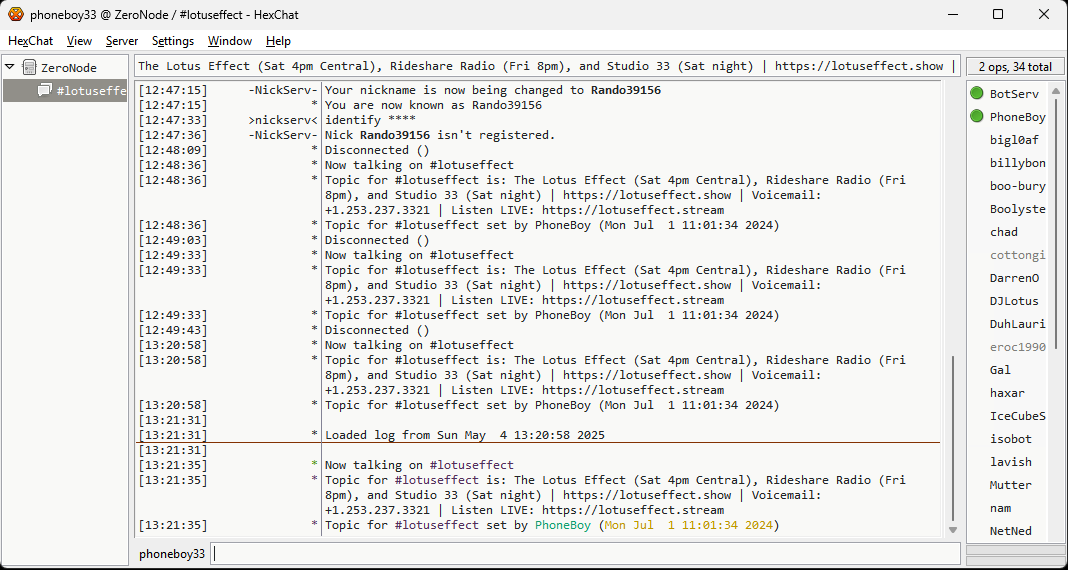1068x570 pixels.
Task: Click the #lotuseffect channel icon in tree
Action: pyautogui.click(x=45, y=91)
